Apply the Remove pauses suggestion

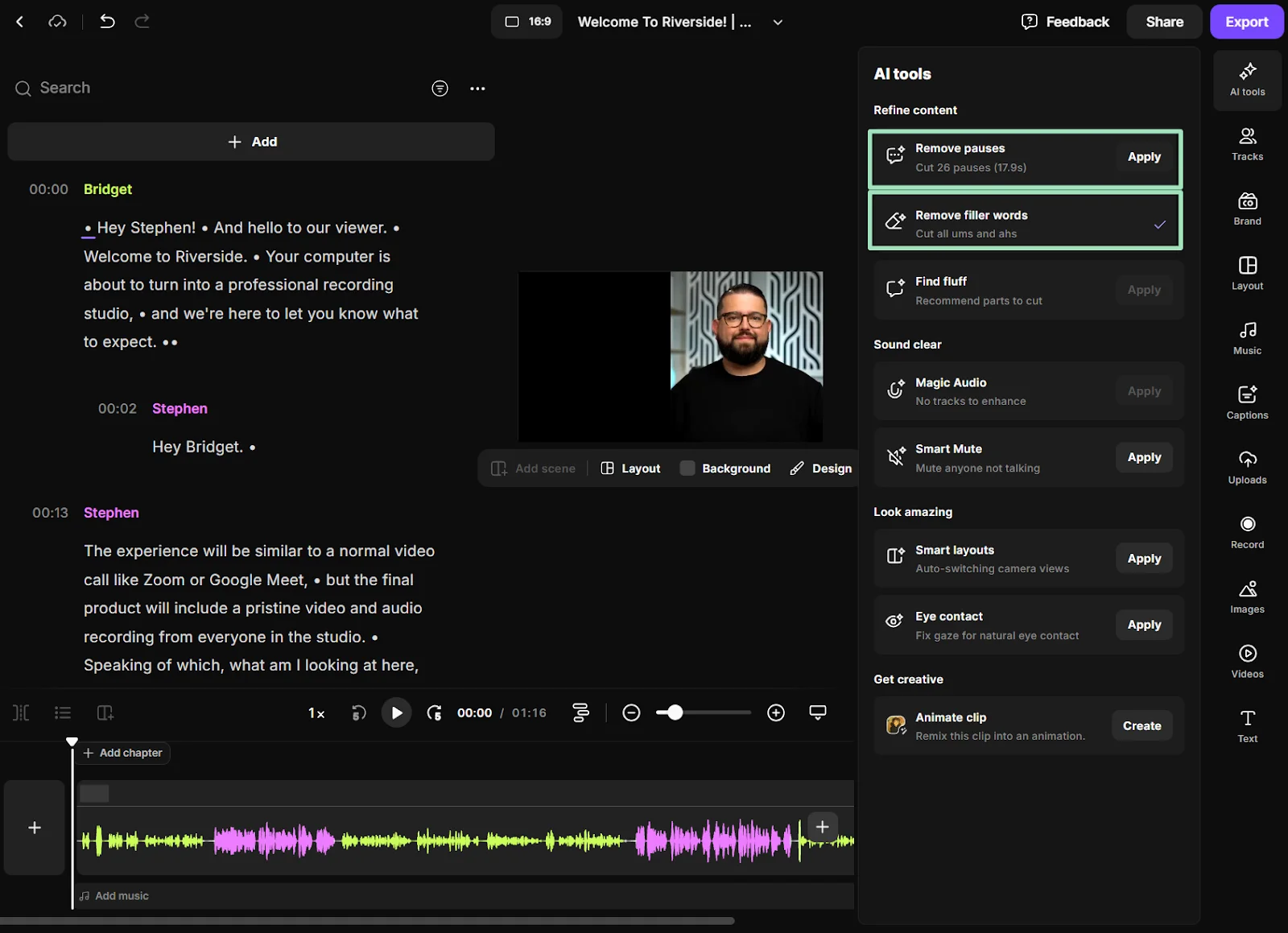[1144, 157]
